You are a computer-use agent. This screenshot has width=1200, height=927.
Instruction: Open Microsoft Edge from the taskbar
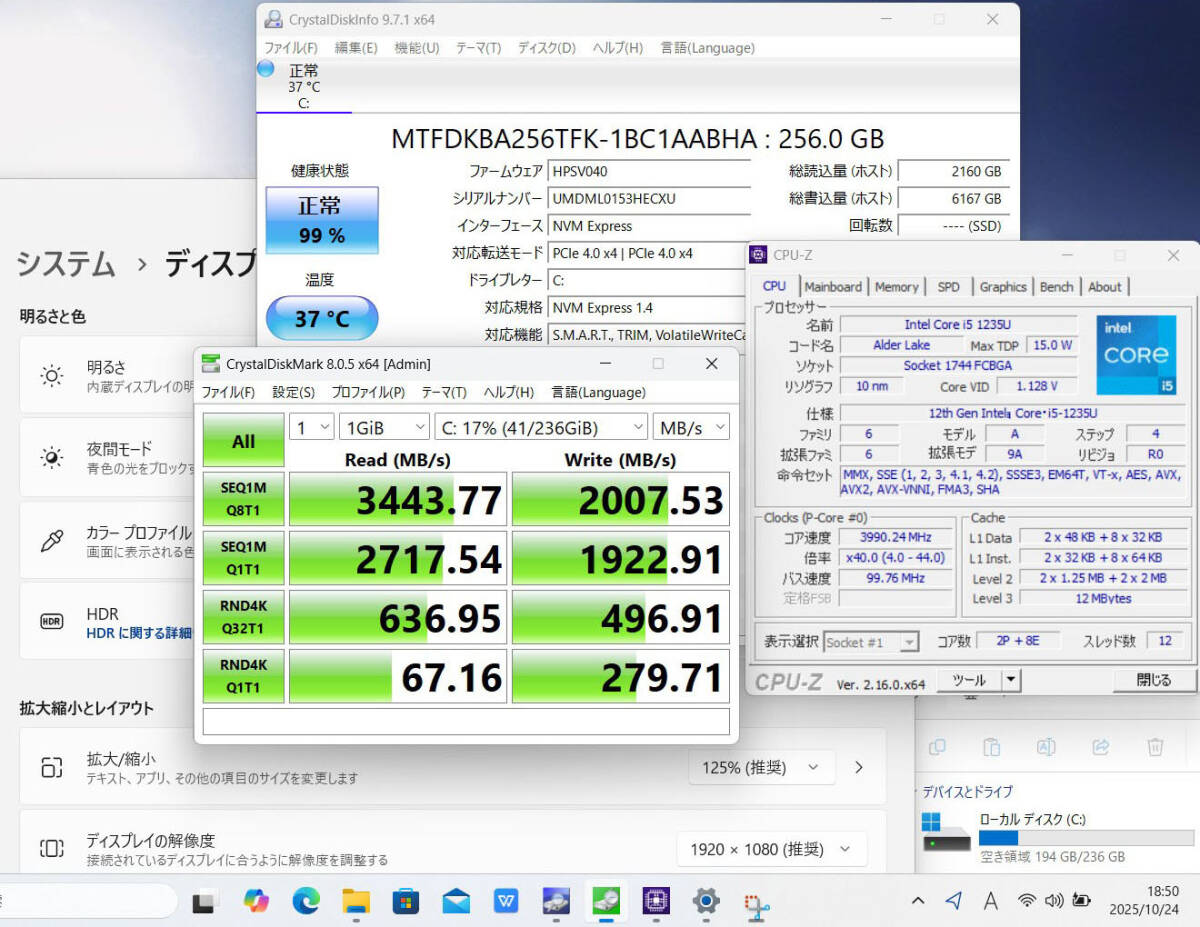coord(306,901)
